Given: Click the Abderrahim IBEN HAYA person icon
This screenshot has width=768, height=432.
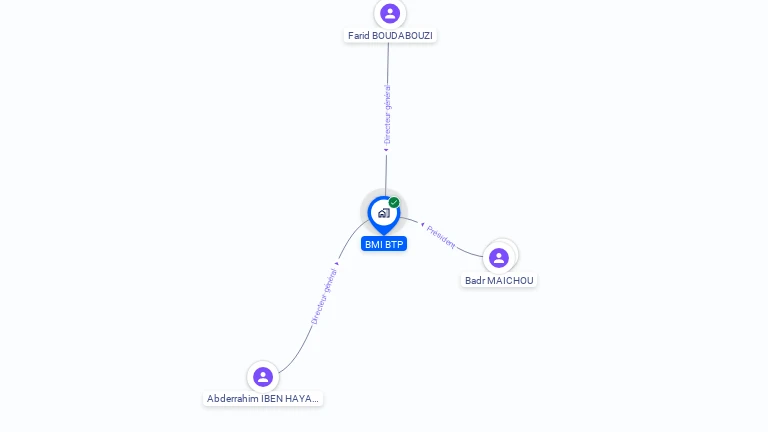Looking at the screenshot, I should [263, 377].
